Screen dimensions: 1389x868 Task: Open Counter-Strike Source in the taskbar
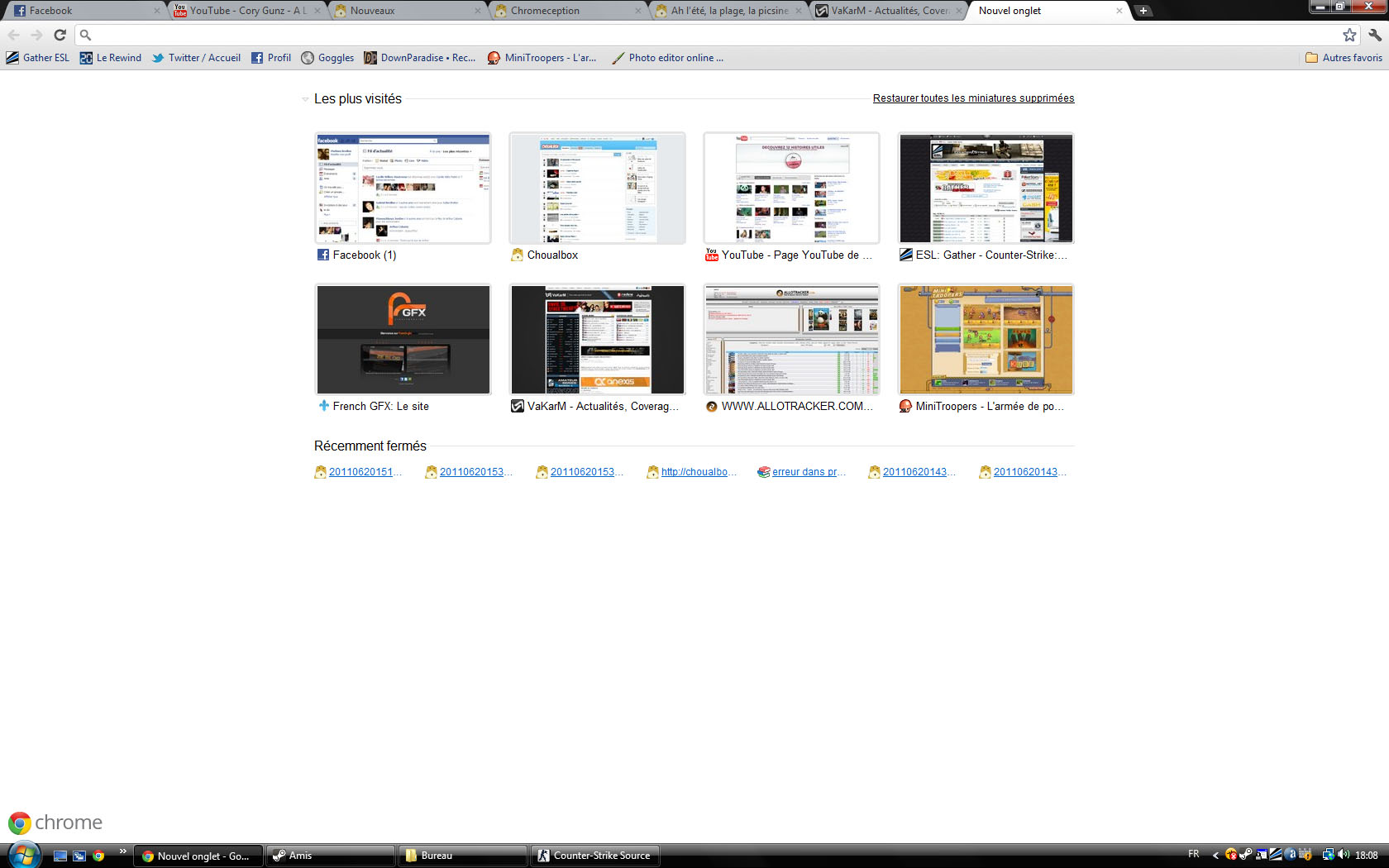tap(594, 856)
